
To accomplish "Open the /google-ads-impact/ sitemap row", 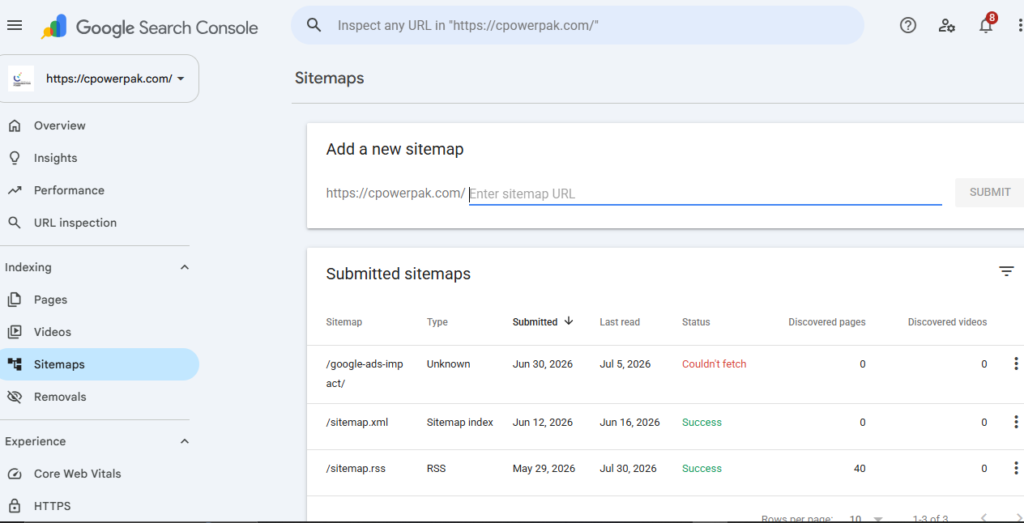I will (665, 374).
